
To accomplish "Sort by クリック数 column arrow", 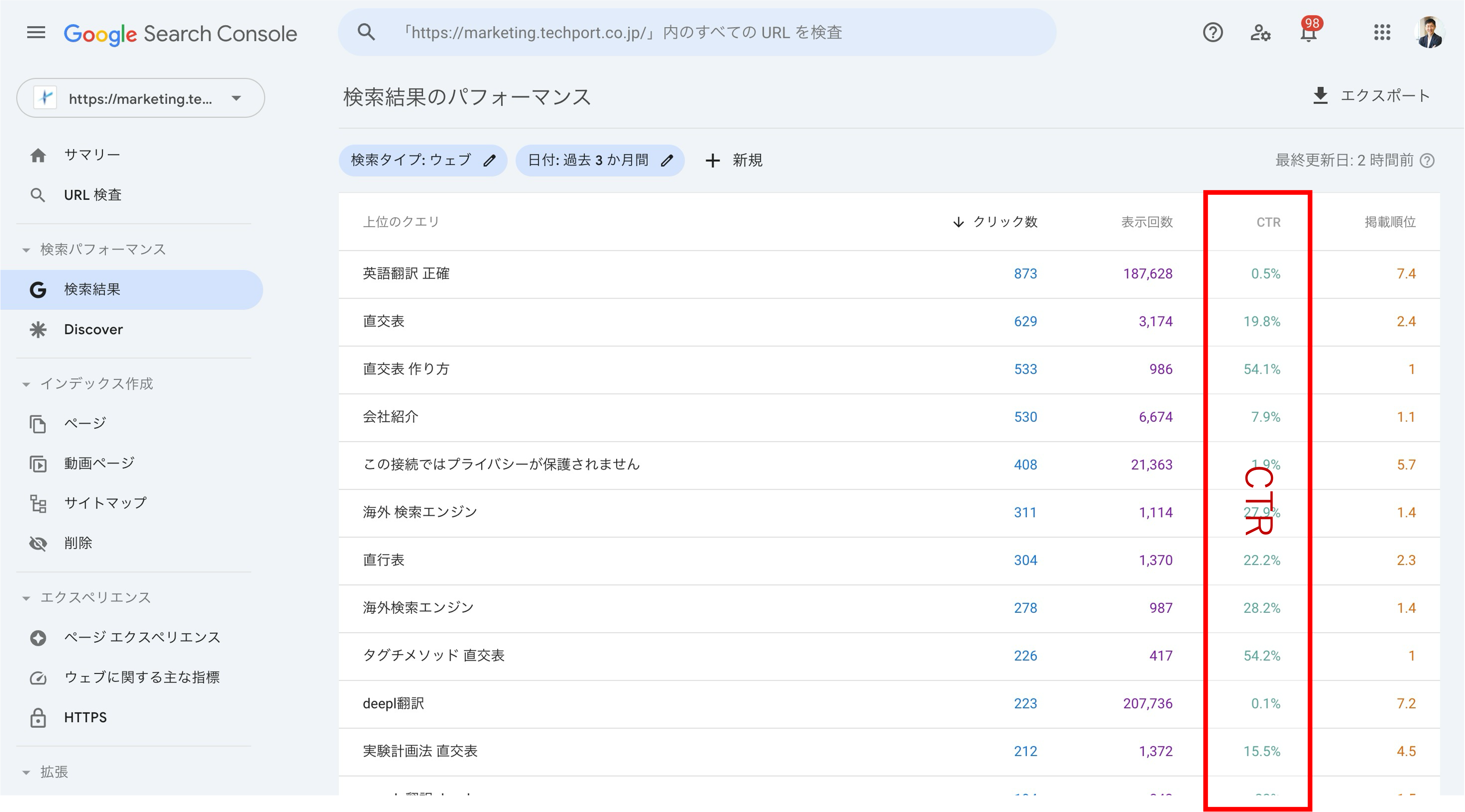I will pyautogui.click(x=958, y=222).
